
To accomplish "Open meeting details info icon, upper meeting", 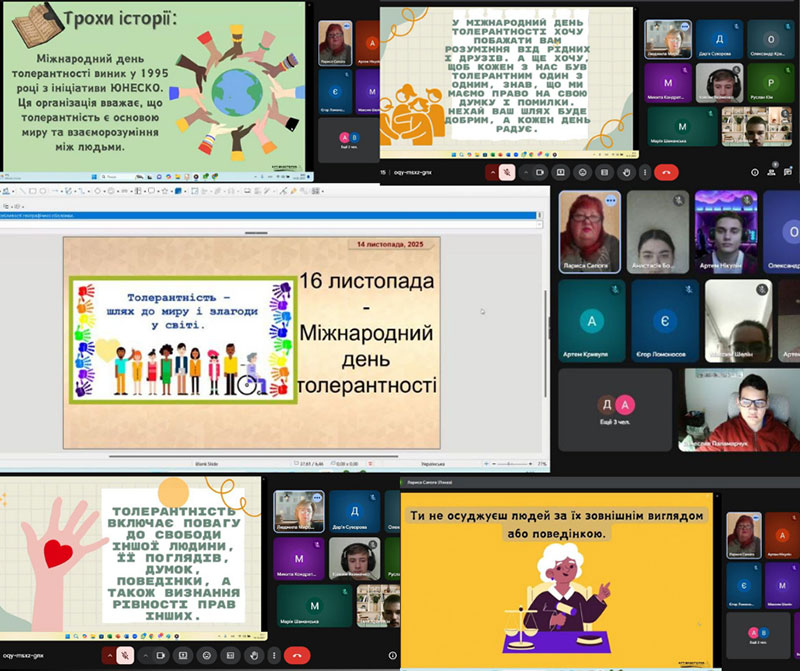I will (755, 172).
